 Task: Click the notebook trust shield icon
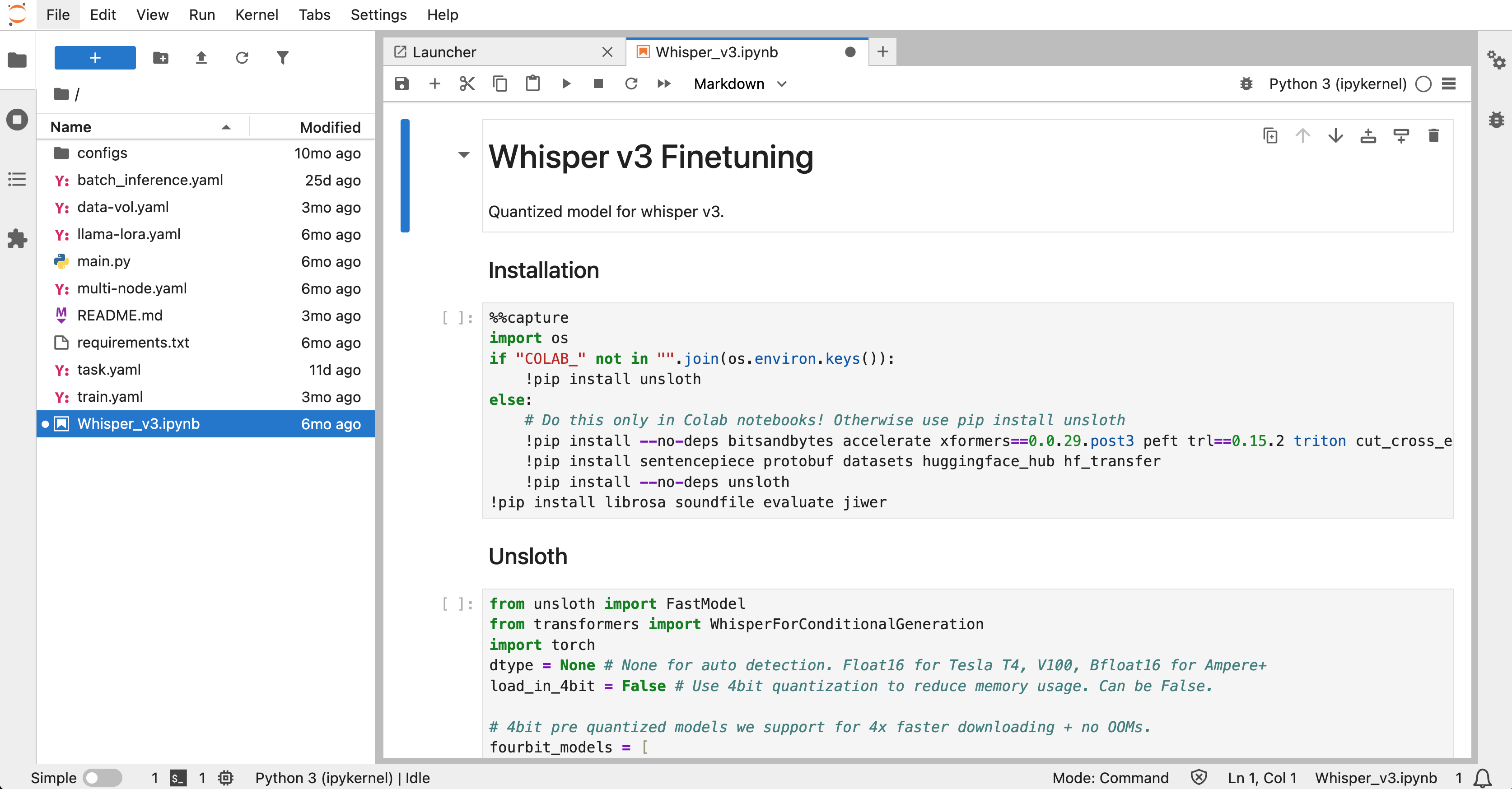[1199, 778]
